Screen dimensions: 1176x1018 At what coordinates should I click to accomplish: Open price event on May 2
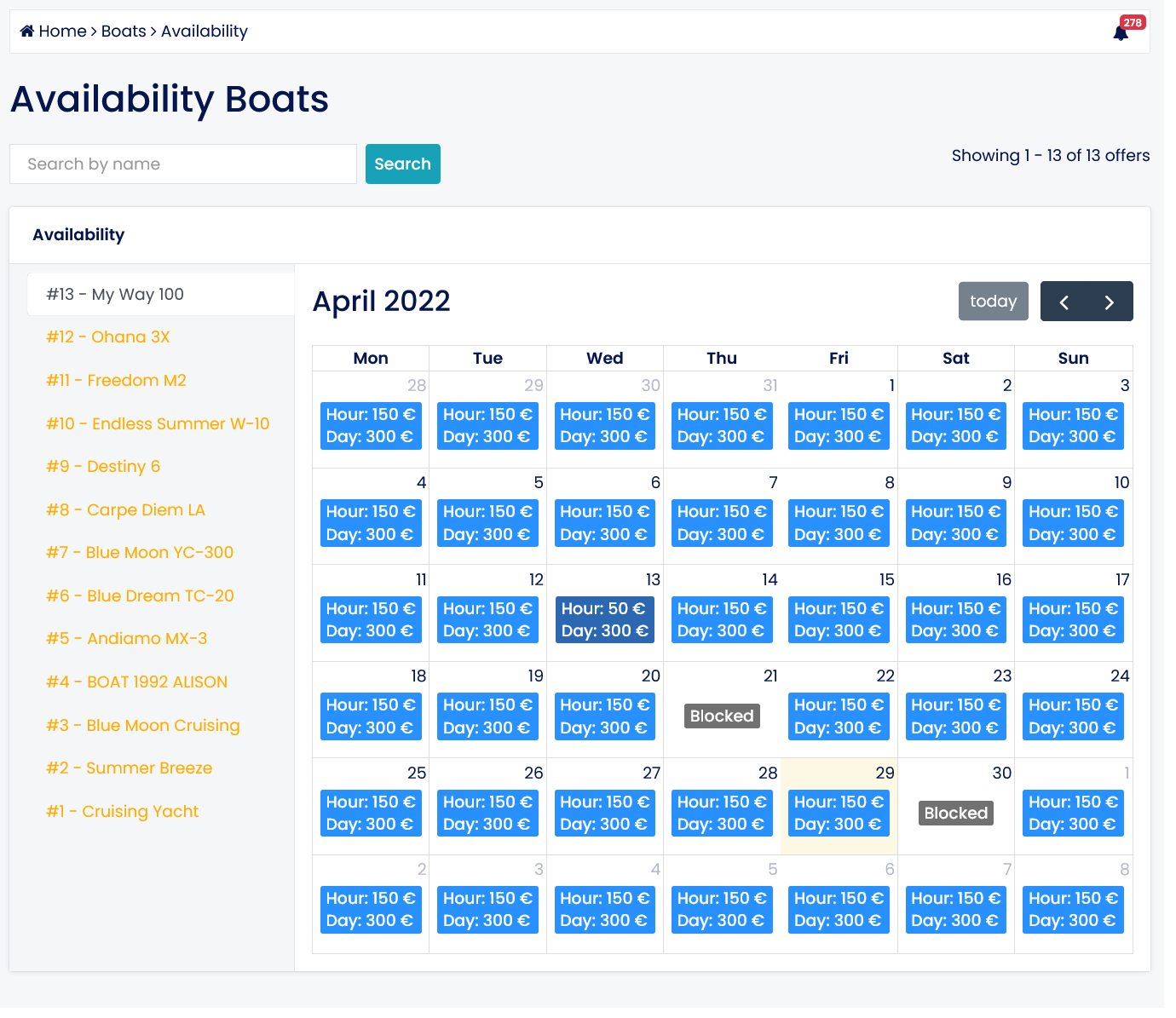[x=371, y=910]
